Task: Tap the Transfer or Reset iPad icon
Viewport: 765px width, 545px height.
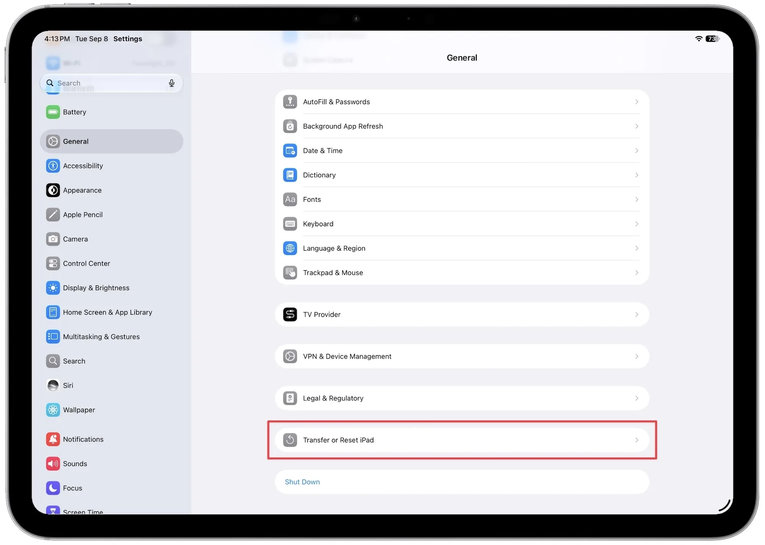Action: (x=290, y=440)
